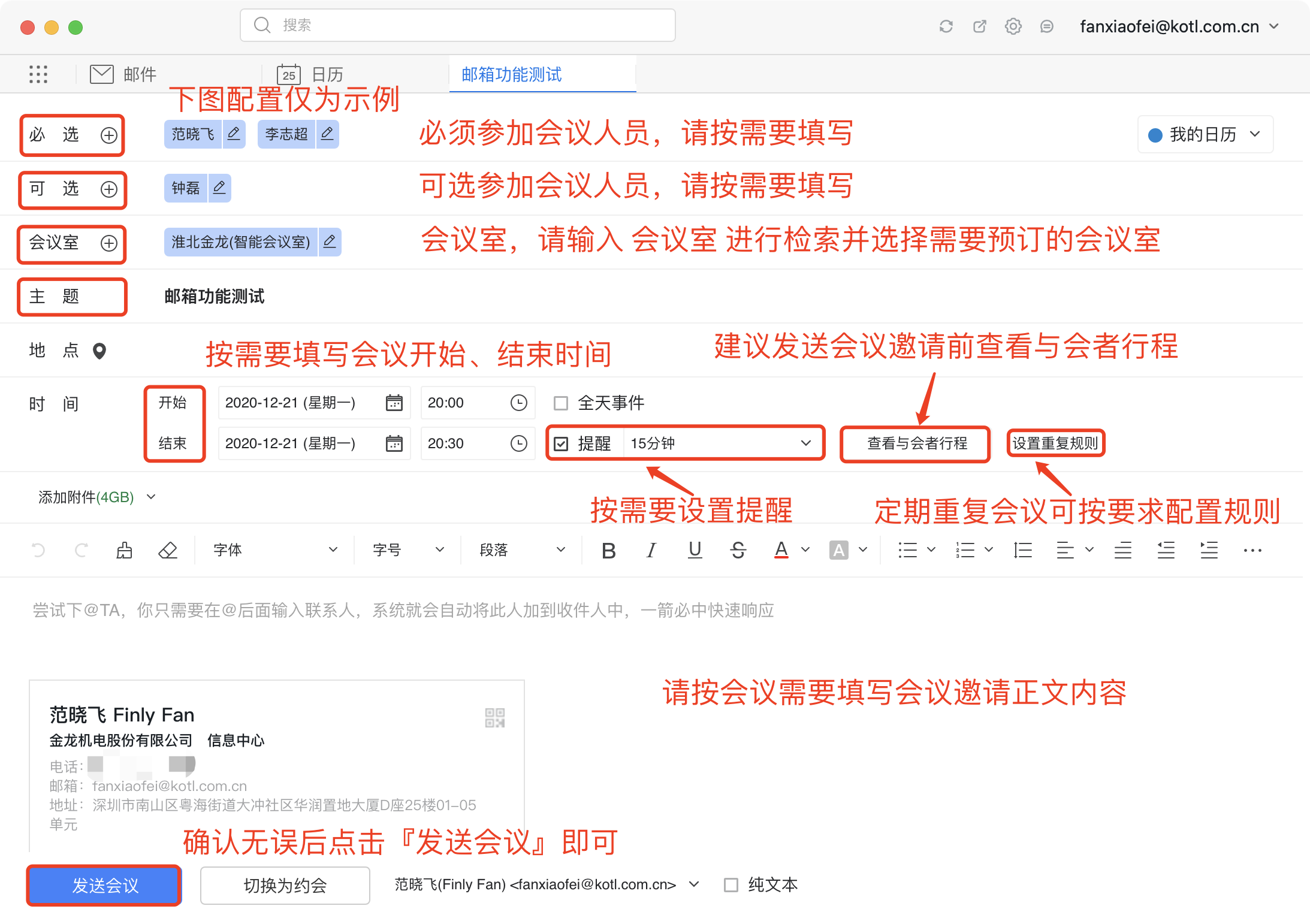Click 查看与会者行程 button
The height and width of the screenshot is (924, 1310).
(916, 444)
